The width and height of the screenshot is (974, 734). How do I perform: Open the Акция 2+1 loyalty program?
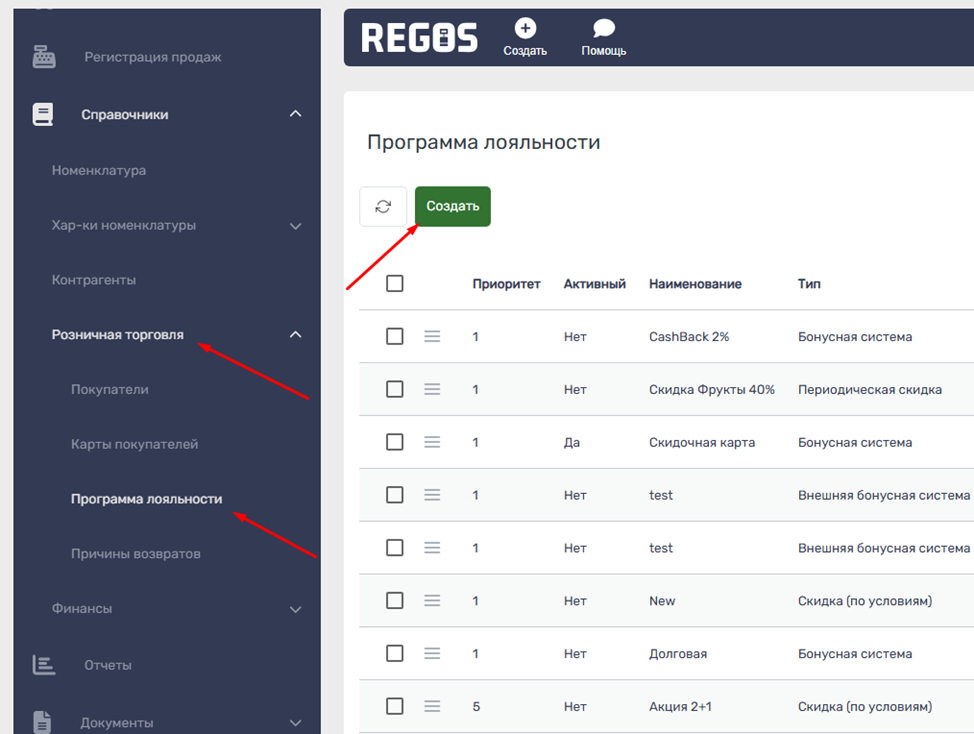tap(680, 707)
